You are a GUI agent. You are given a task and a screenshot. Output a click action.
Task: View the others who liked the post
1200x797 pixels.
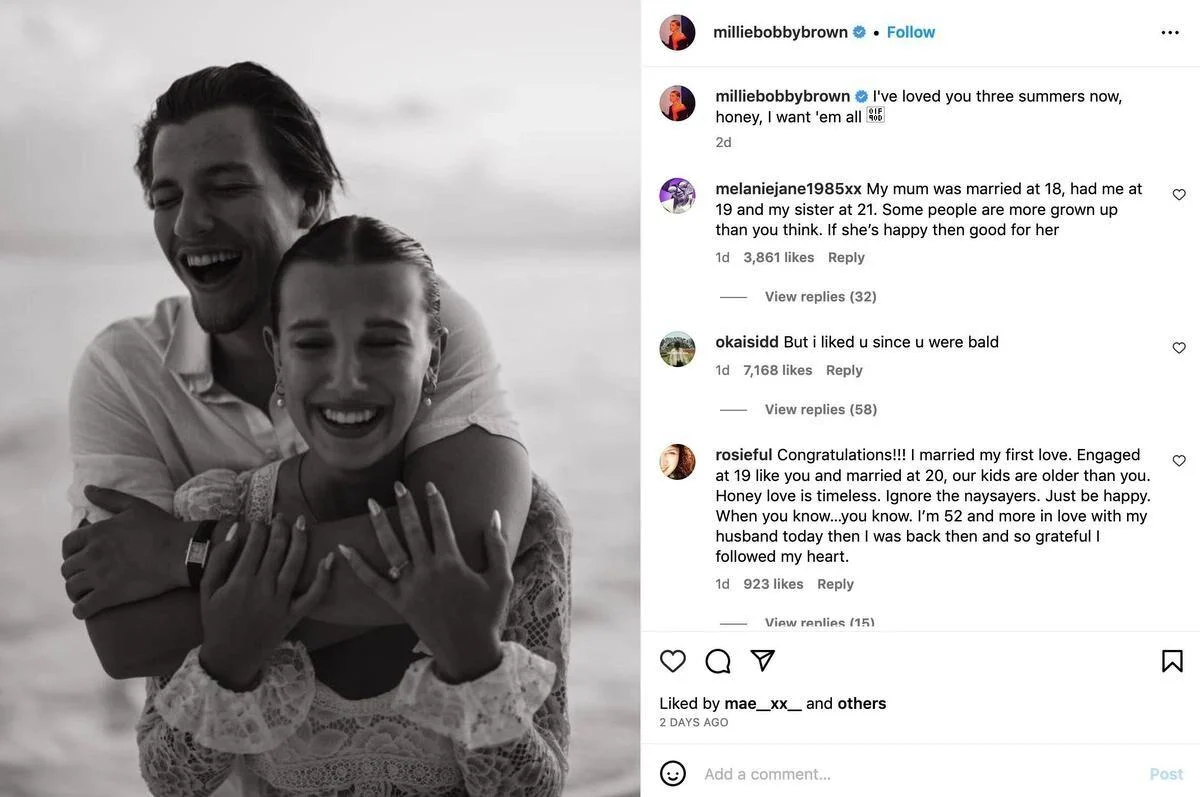pos(861,703)
